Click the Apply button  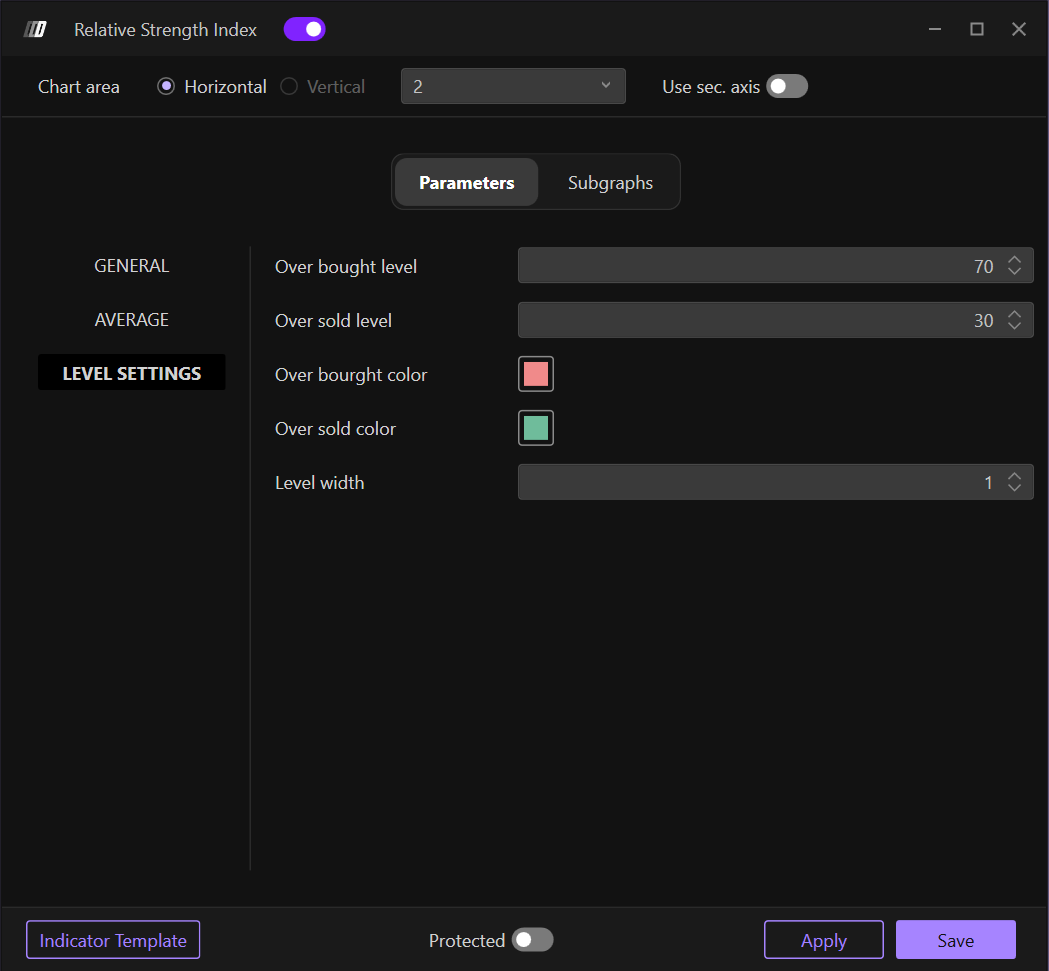click(x=823, y=940)
